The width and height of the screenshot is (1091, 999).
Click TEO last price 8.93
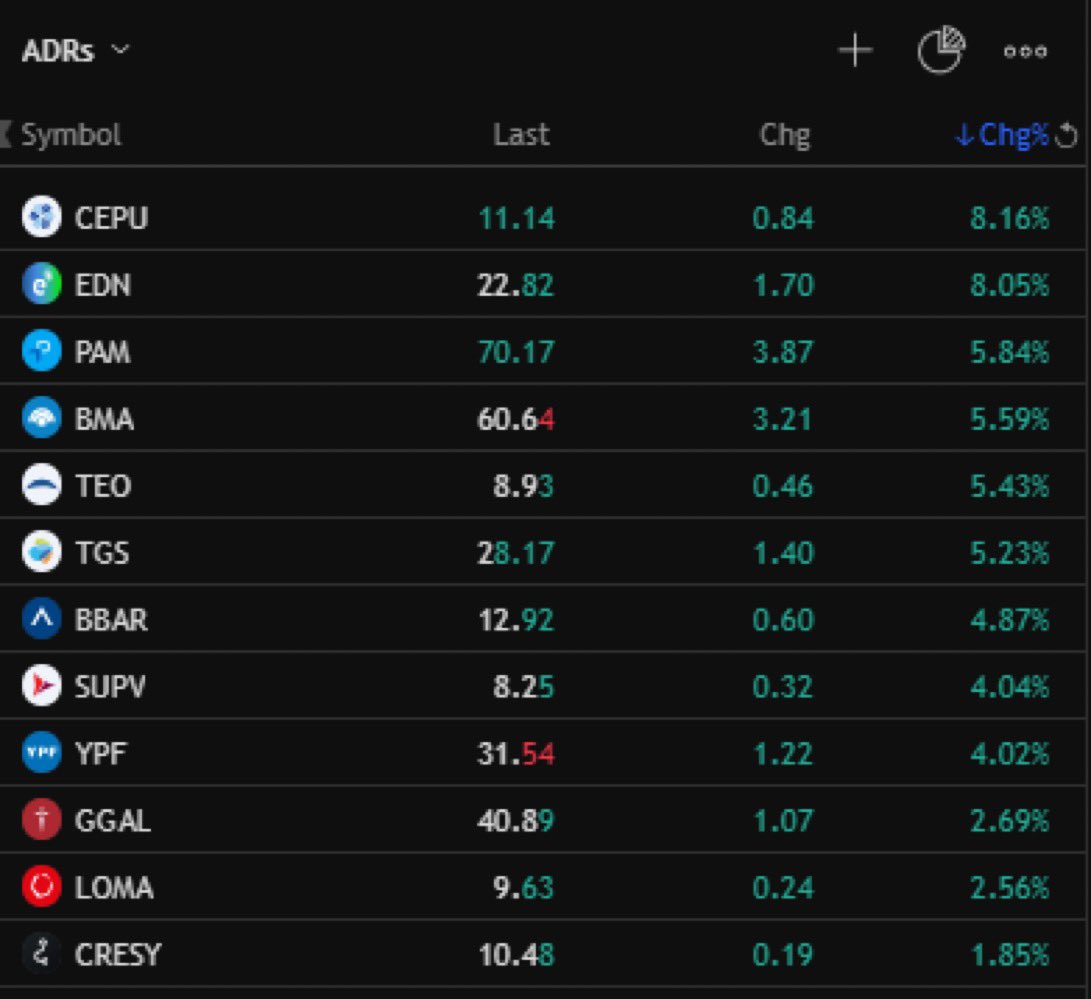tap(523, 486)
